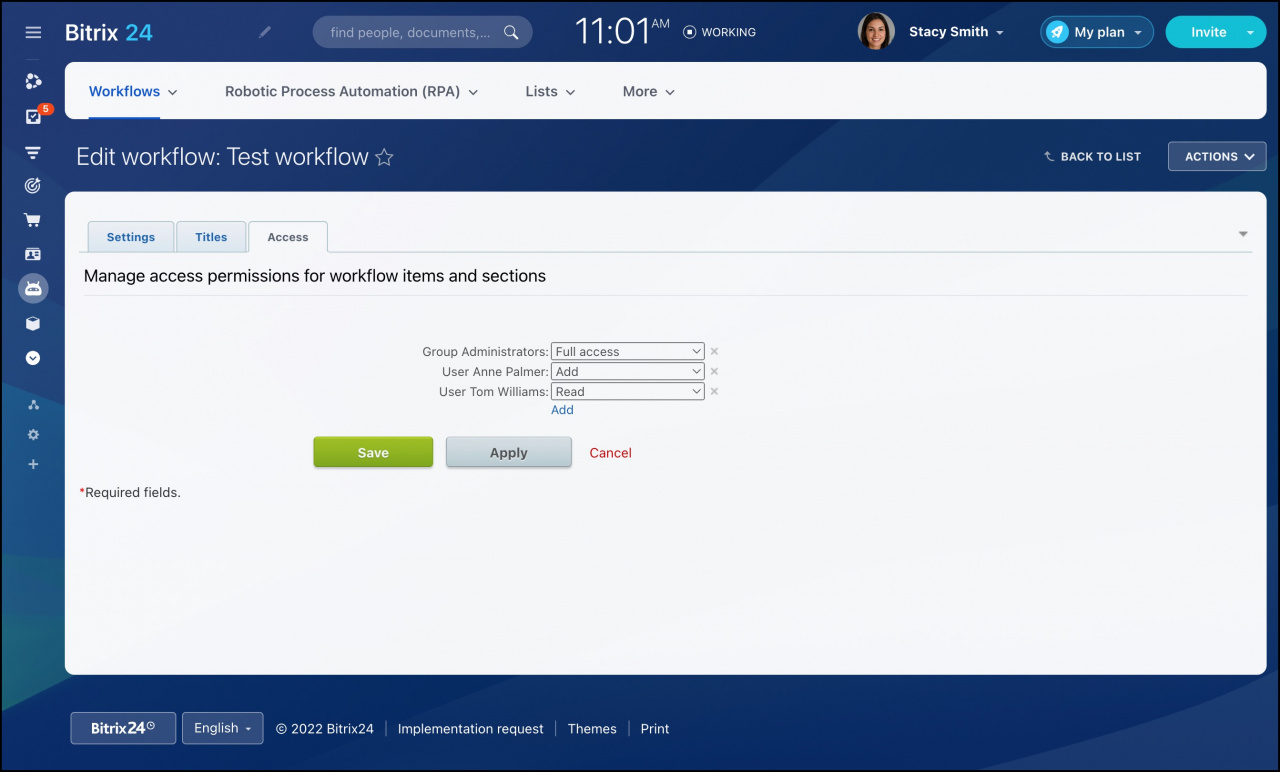The image size is (1280, 772).
Task: Remove User Tom Williams permission row
Action: pyautogui.click(x=714, y=392)
